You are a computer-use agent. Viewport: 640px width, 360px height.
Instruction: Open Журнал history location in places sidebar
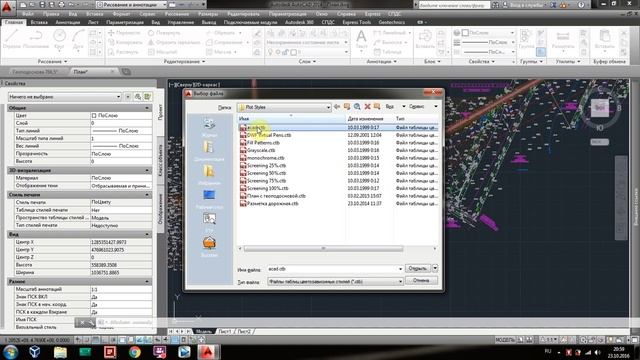[209, 127]
